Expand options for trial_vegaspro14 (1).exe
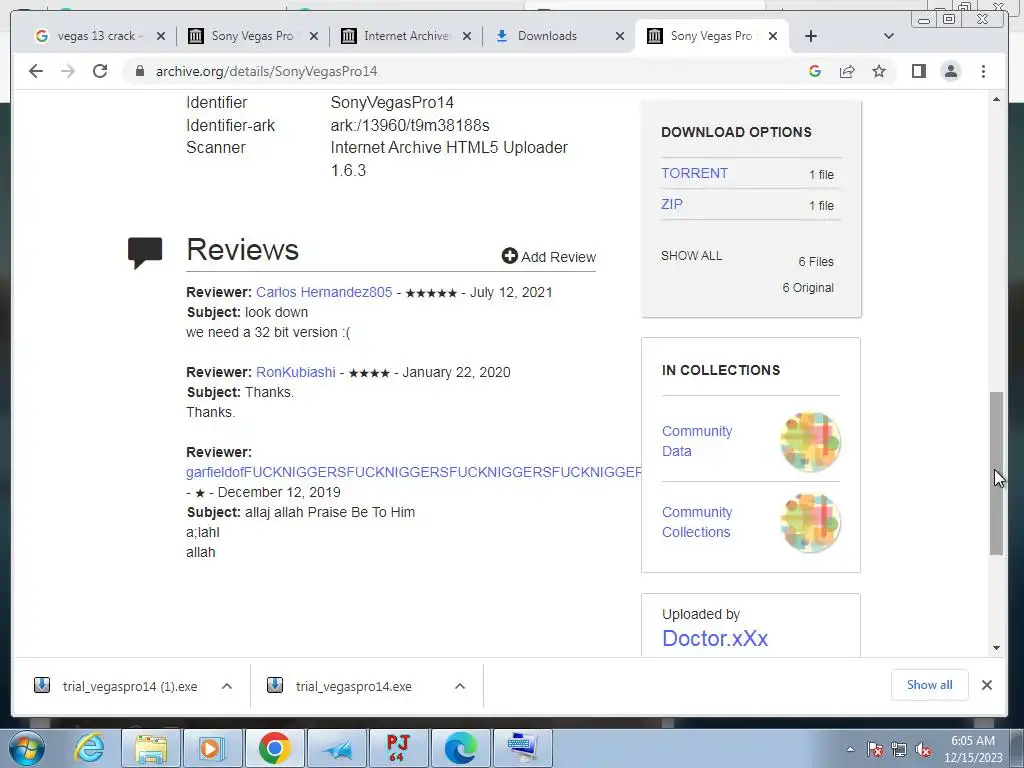This screenshot has width=1024, height=768. point(227,686)
